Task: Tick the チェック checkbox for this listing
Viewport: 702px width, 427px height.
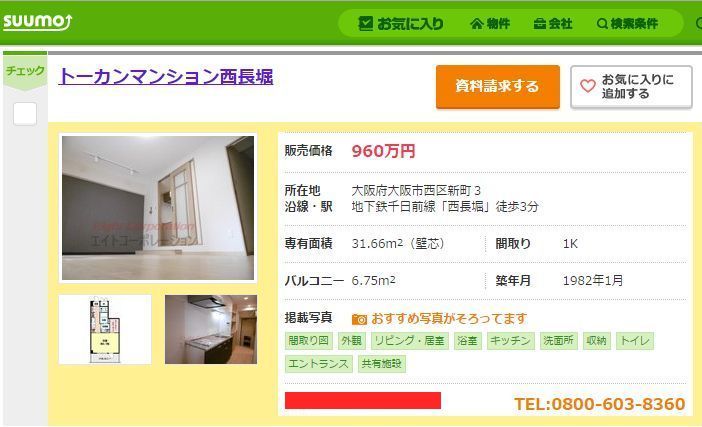Action: point(25,114)
